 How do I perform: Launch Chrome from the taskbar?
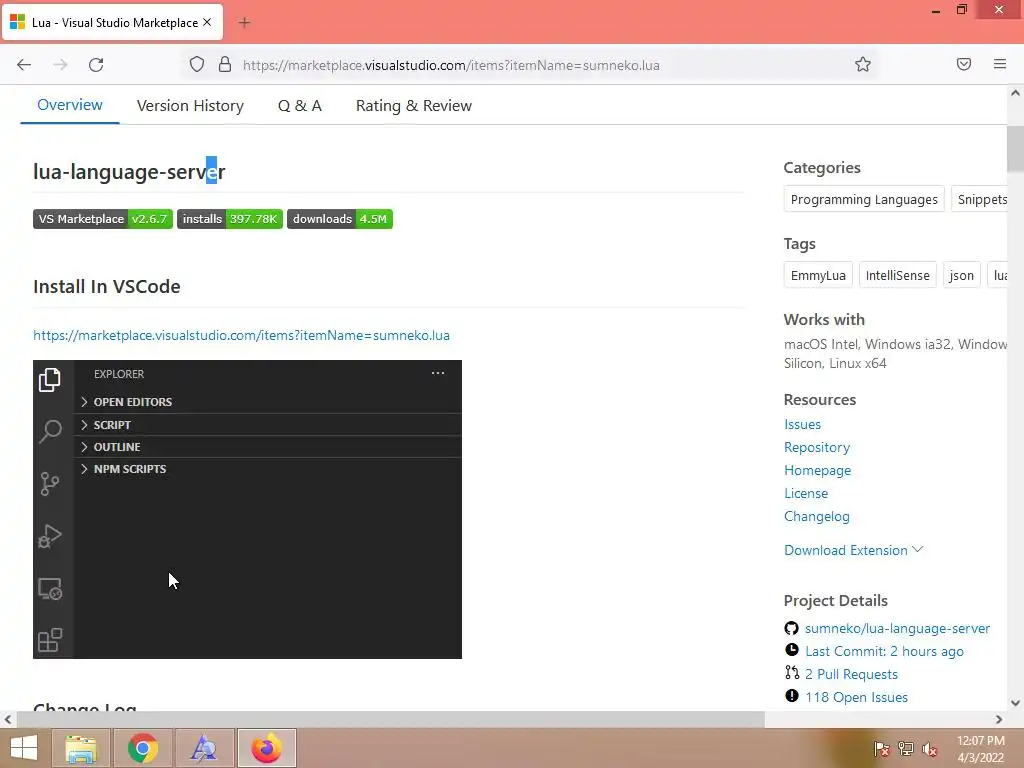click(x=143, y=748)
